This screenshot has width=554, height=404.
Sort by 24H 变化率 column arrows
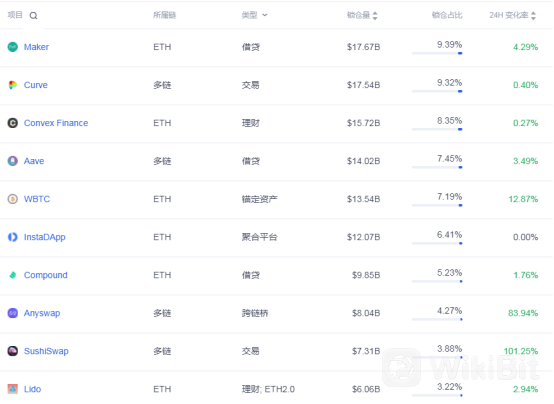click(533, 16)
